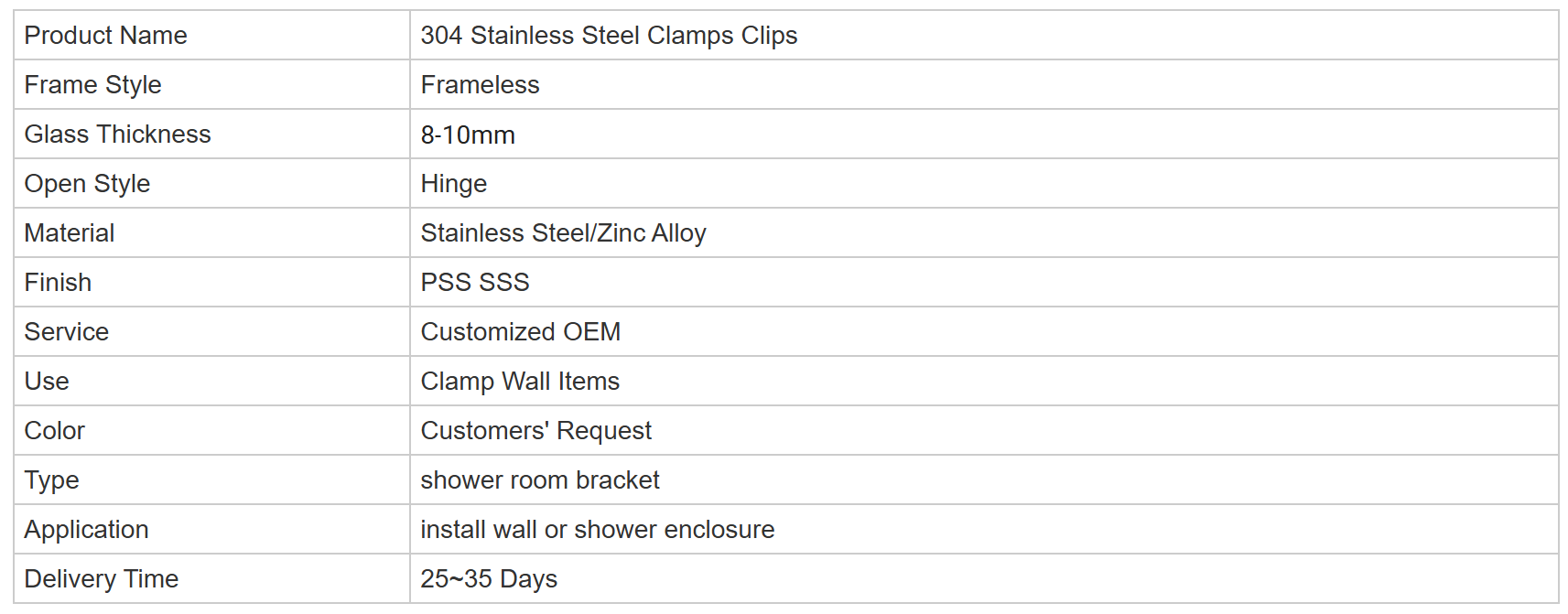Click the Frameless value cell
This screenshot has width=1568, height=614.
984,85
